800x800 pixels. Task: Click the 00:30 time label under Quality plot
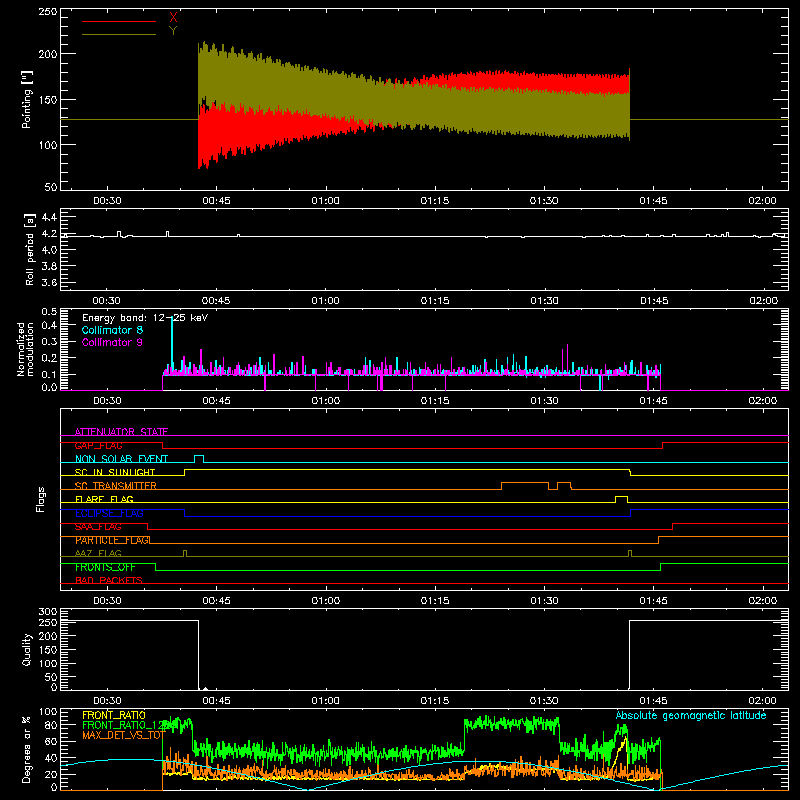pyautogui.click(x=107, y=701)
